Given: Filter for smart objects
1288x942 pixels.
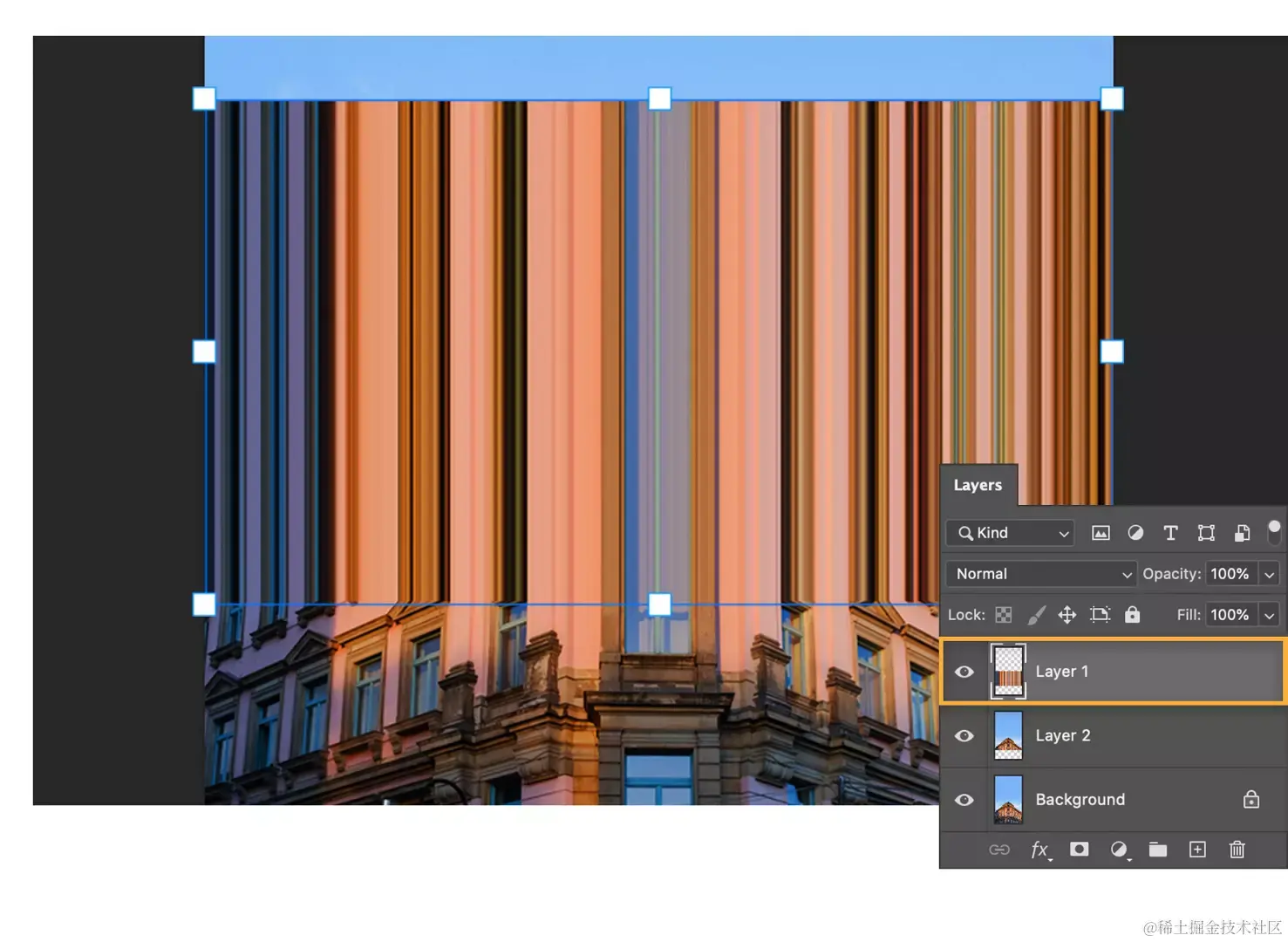Looking at the screenshot, I should pos(1242,532).
